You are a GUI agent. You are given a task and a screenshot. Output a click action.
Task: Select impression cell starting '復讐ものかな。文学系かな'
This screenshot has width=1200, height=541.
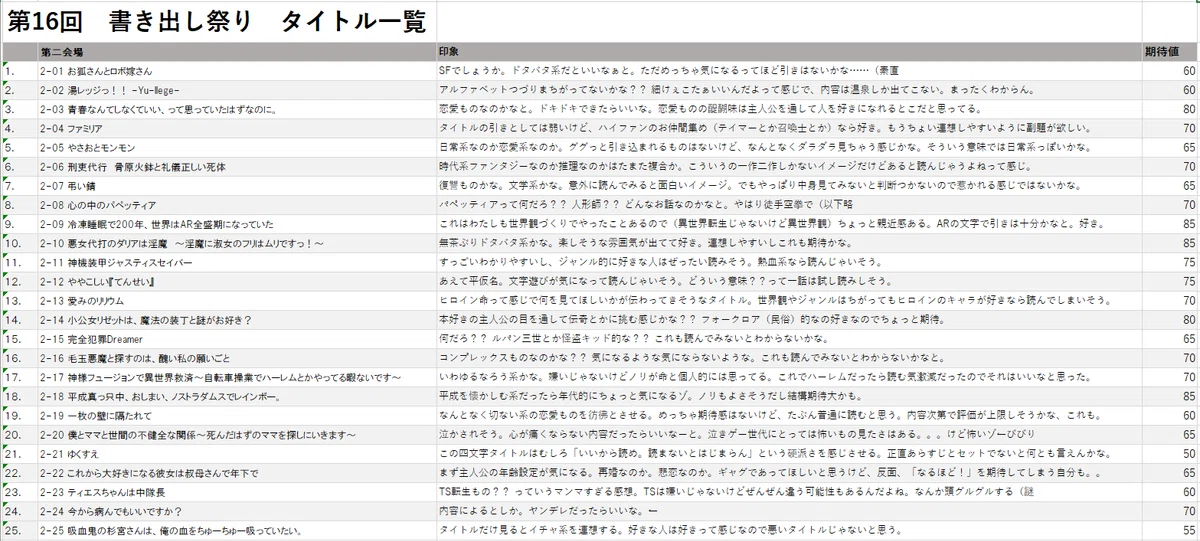click(x=789, y=186)
